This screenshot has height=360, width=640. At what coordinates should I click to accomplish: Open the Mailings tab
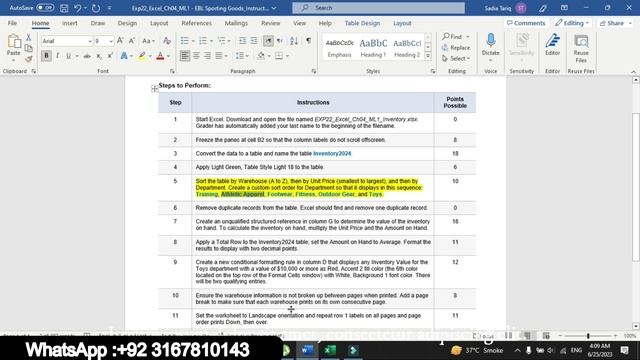coord(236,23)
